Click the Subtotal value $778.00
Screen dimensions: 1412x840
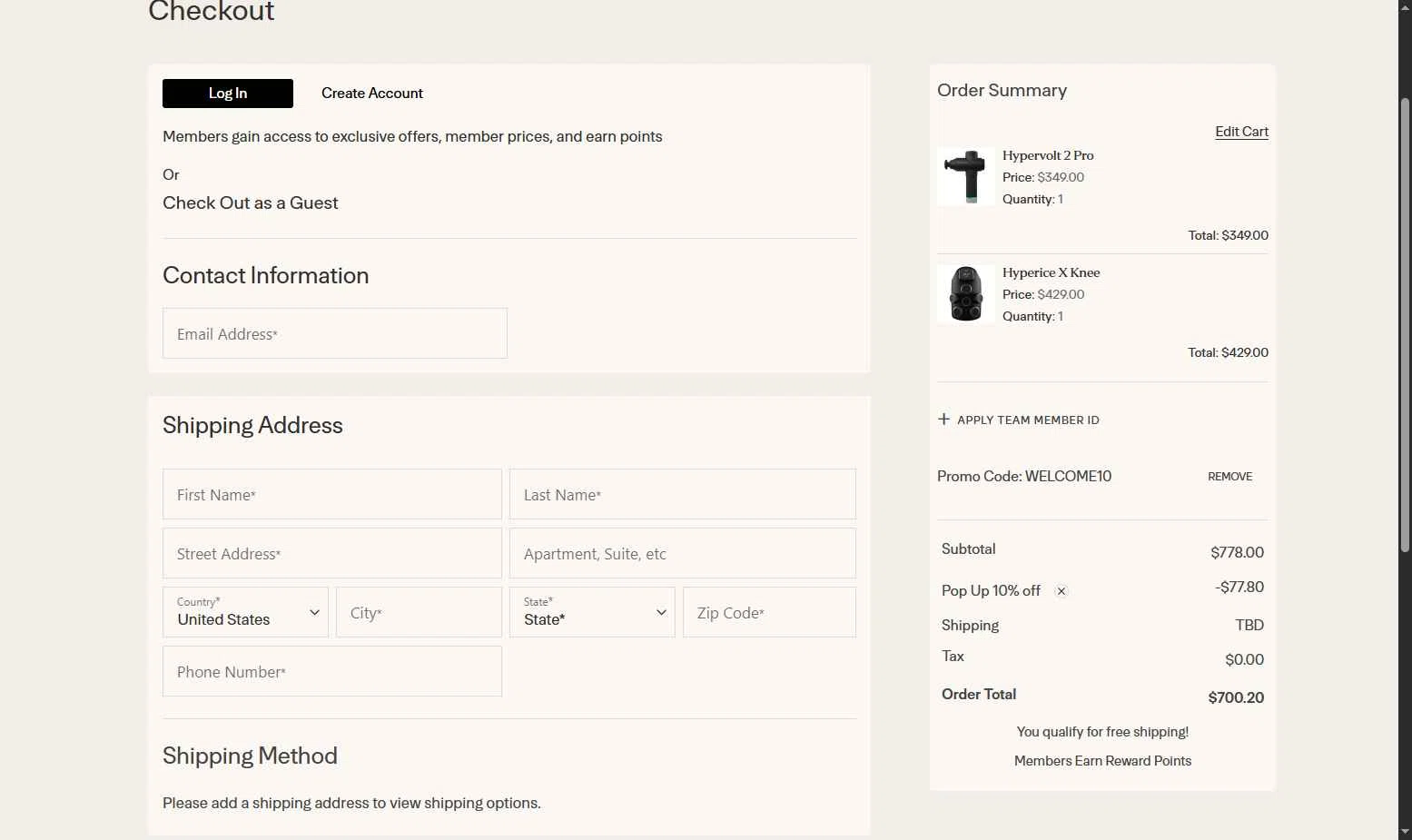[1237, 552]
